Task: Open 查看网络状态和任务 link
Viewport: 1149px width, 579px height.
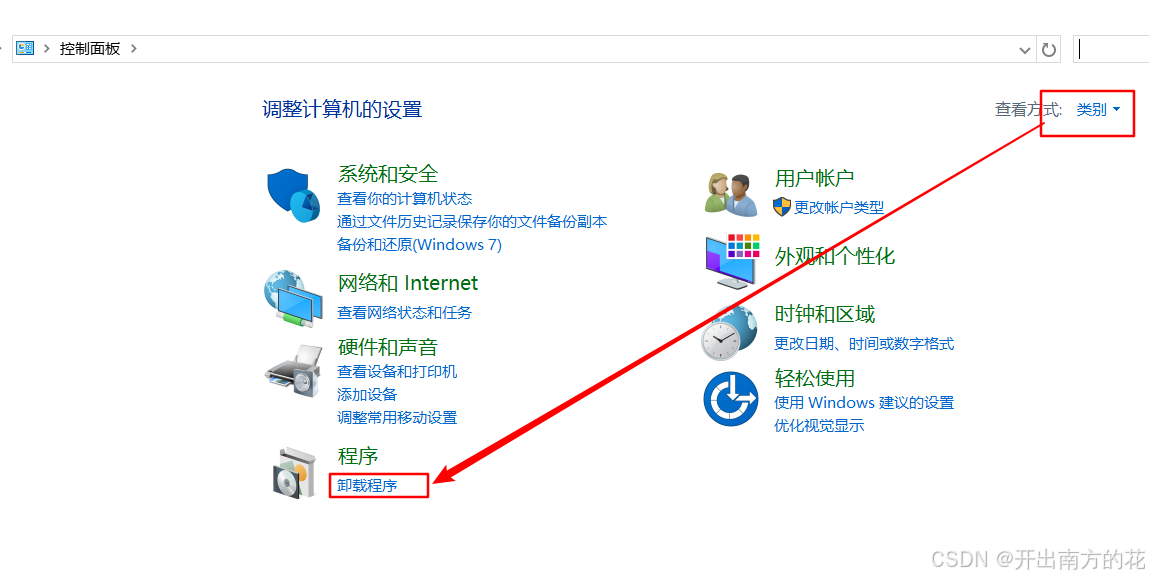Action: coord(404,312)
